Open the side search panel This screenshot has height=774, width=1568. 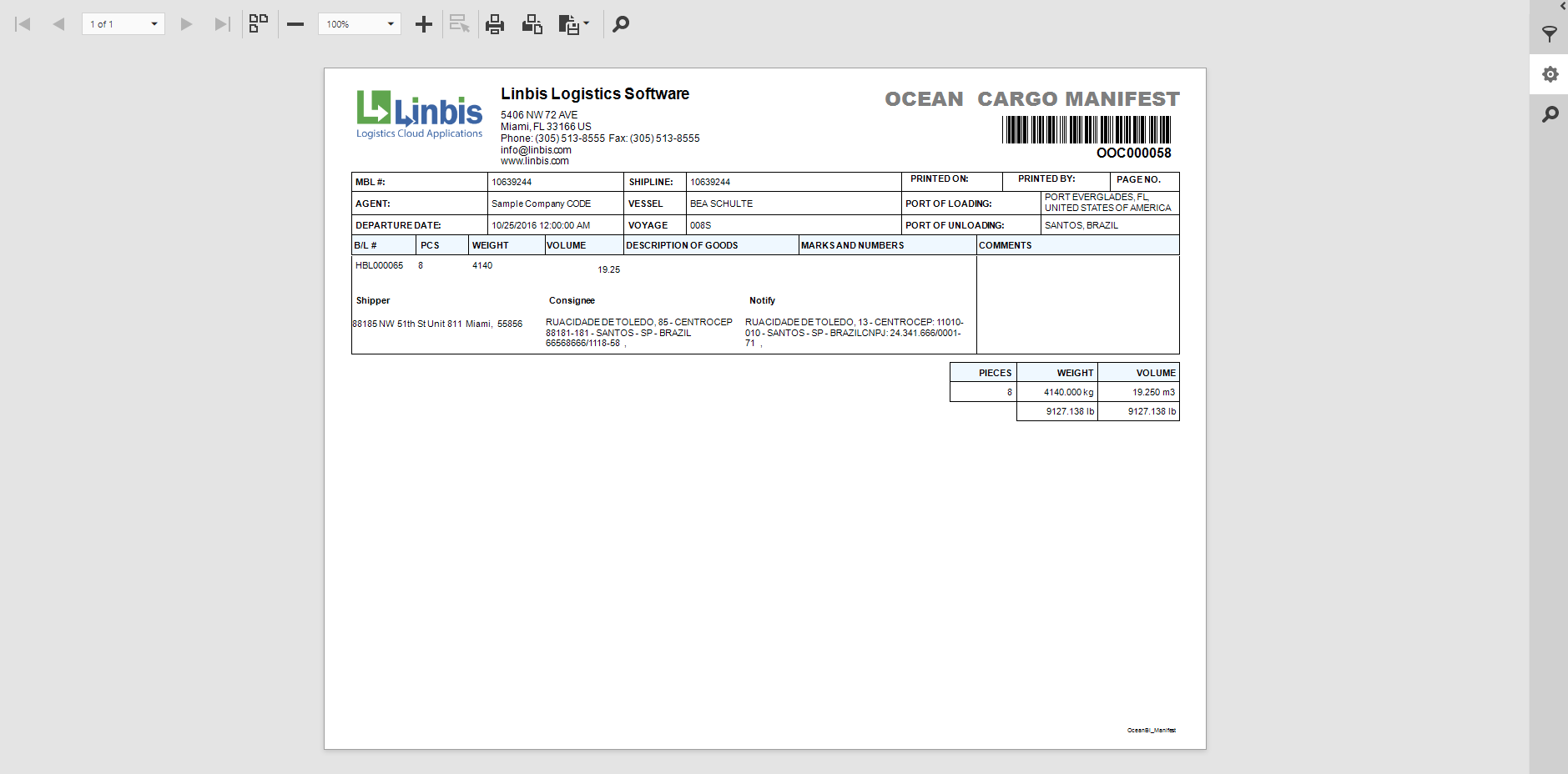tap(1550, 114)
